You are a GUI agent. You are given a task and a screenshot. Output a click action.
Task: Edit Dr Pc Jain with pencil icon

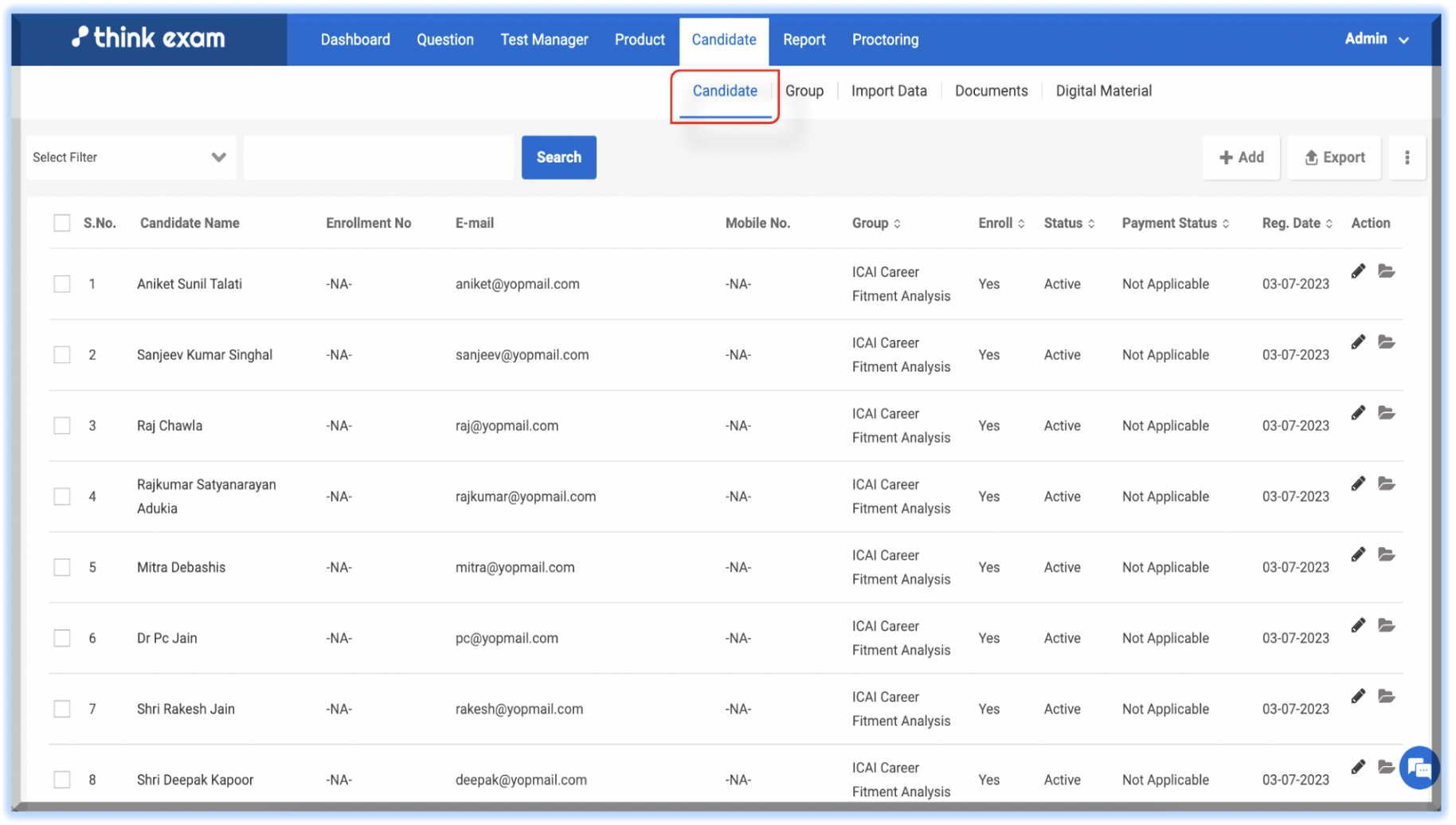1358,626
